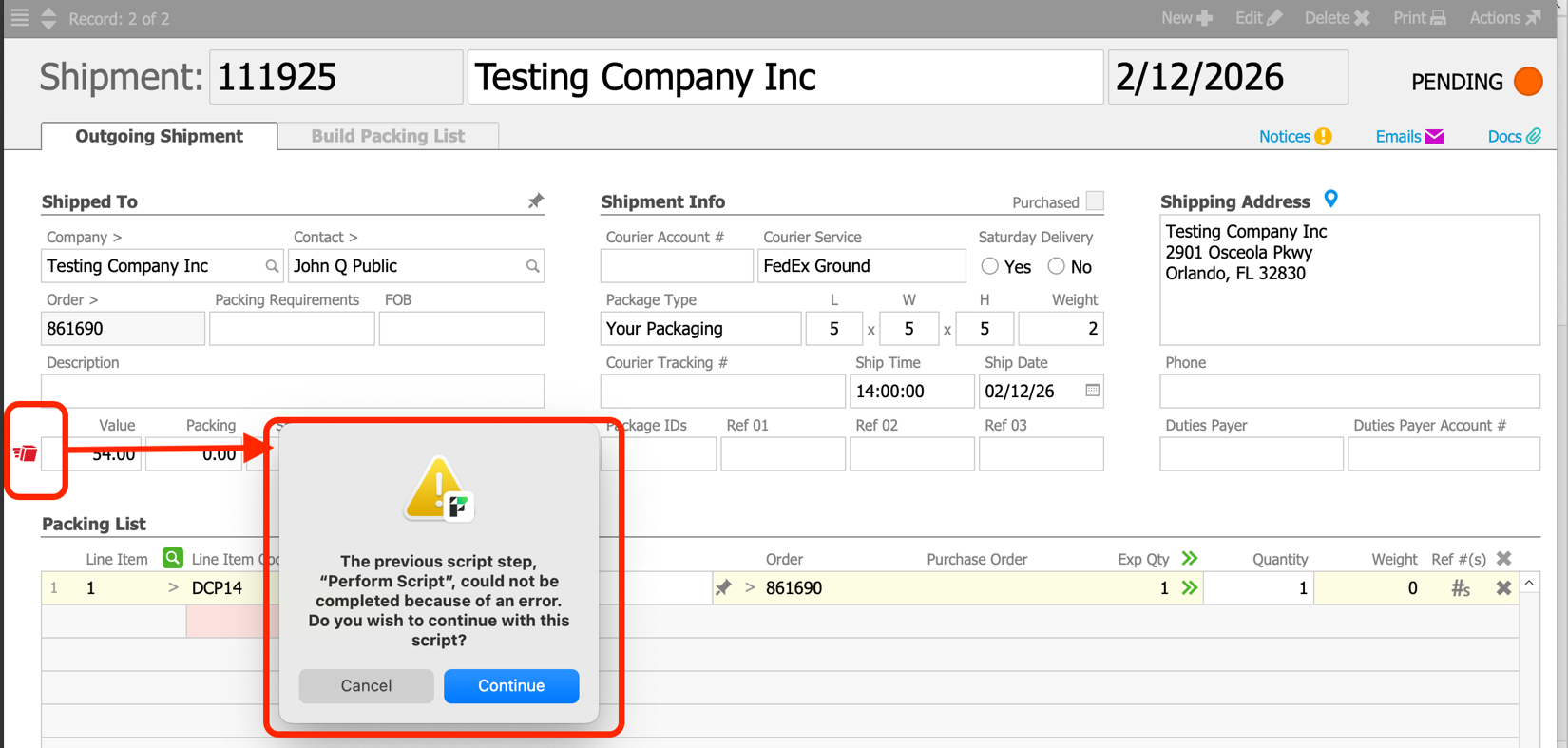Click the New record button
The image size is (1568, 748).
(1187, 18)
